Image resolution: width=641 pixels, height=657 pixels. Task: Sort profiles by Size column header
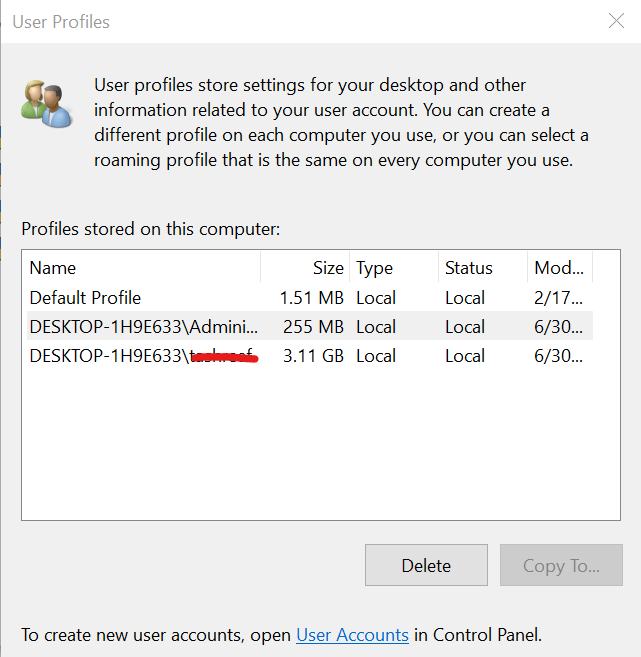pos(305,268)
